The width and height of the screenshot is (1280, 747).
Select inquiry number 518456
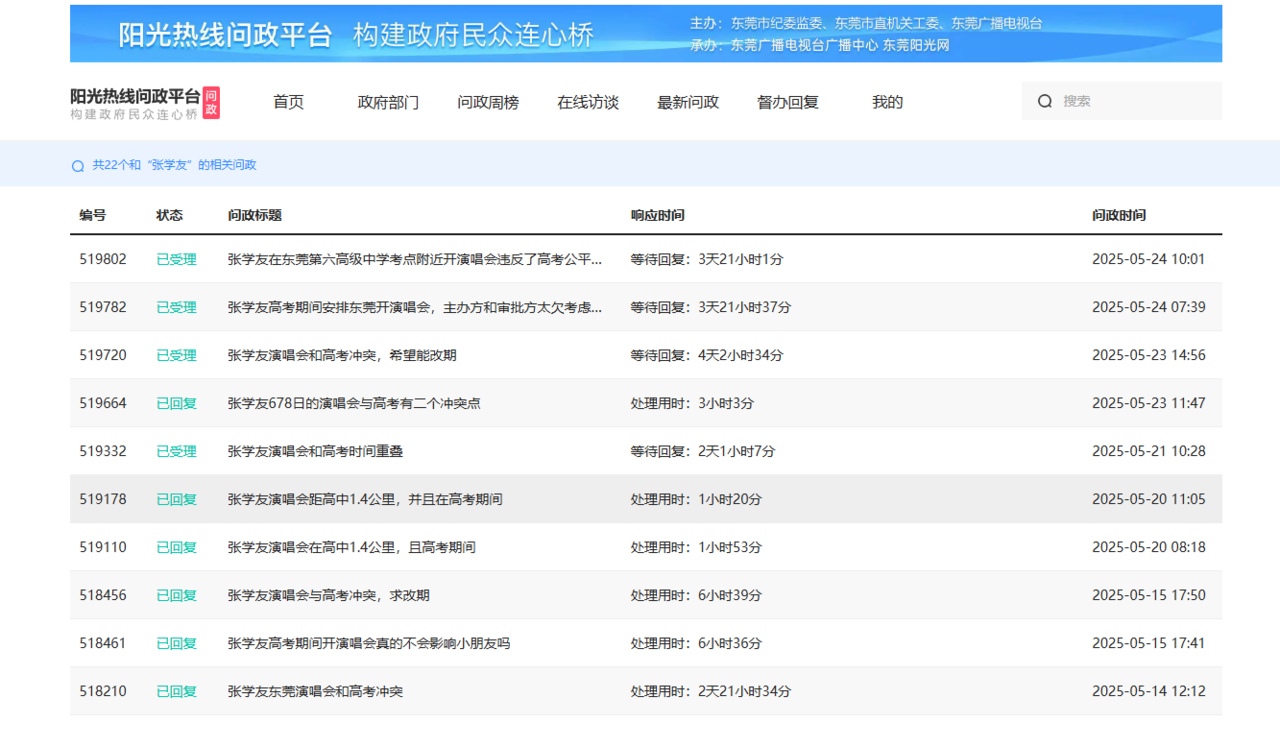pos(103,595)
